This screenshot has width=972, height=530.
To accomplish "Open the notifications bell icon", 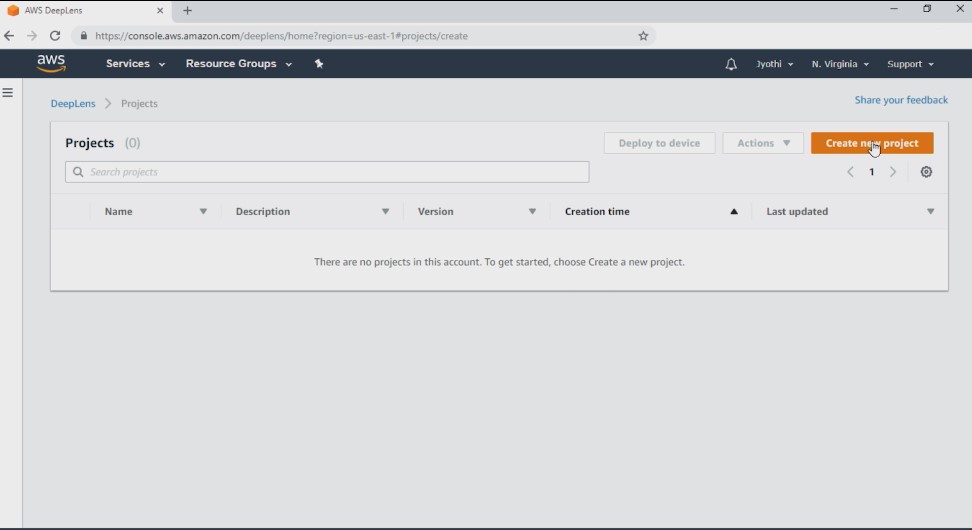I will (731, 64).
